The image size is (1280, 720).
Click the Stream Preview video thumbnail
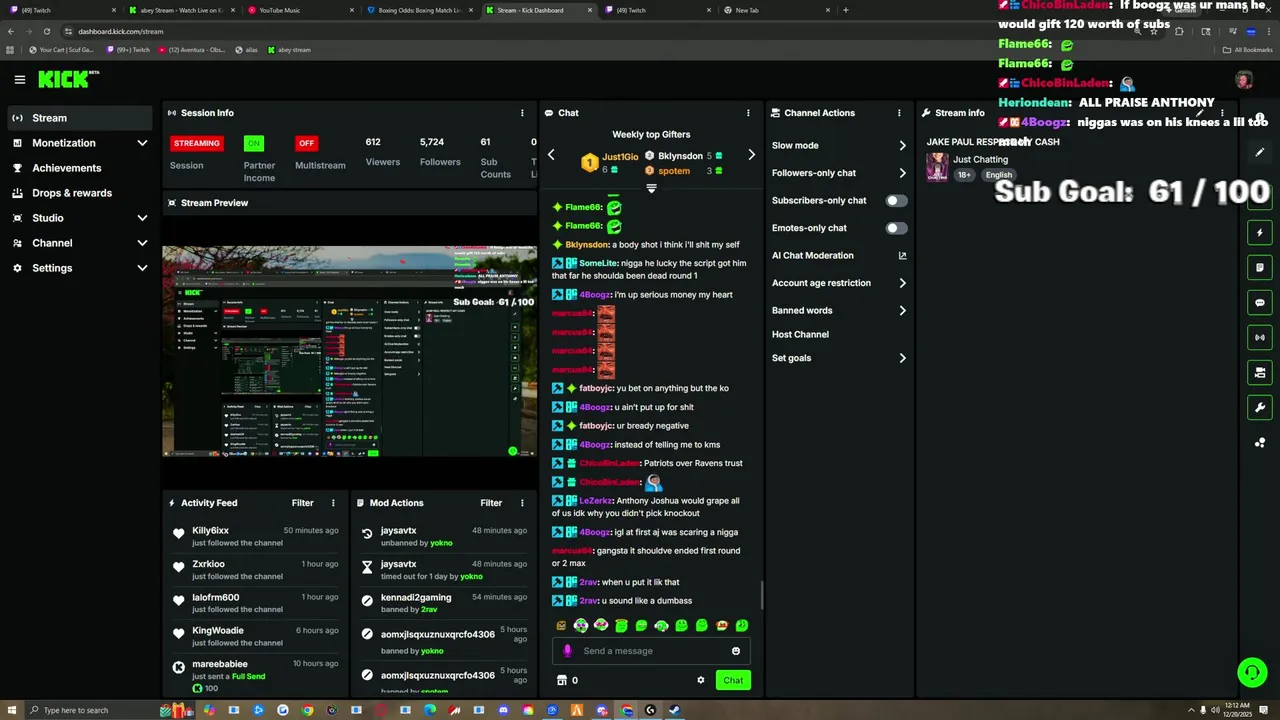pos(349,351)
